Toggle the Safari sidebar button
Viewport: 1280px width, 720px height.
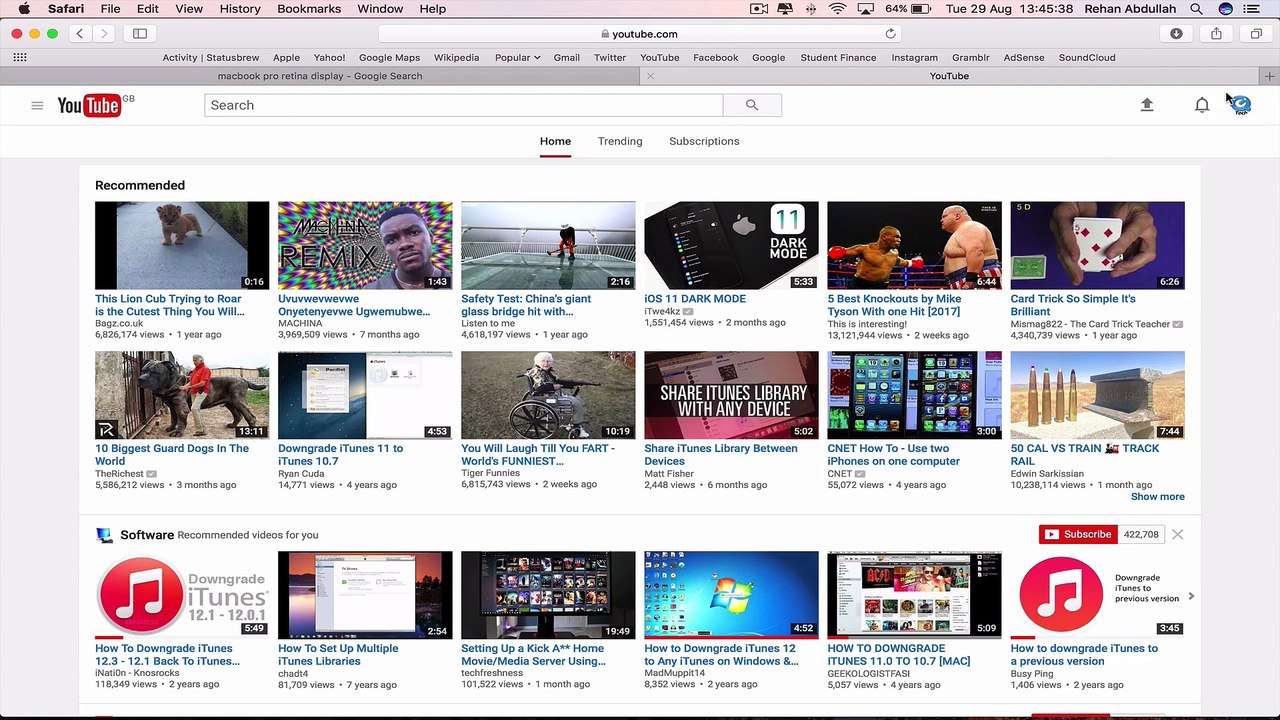(140, 34)
